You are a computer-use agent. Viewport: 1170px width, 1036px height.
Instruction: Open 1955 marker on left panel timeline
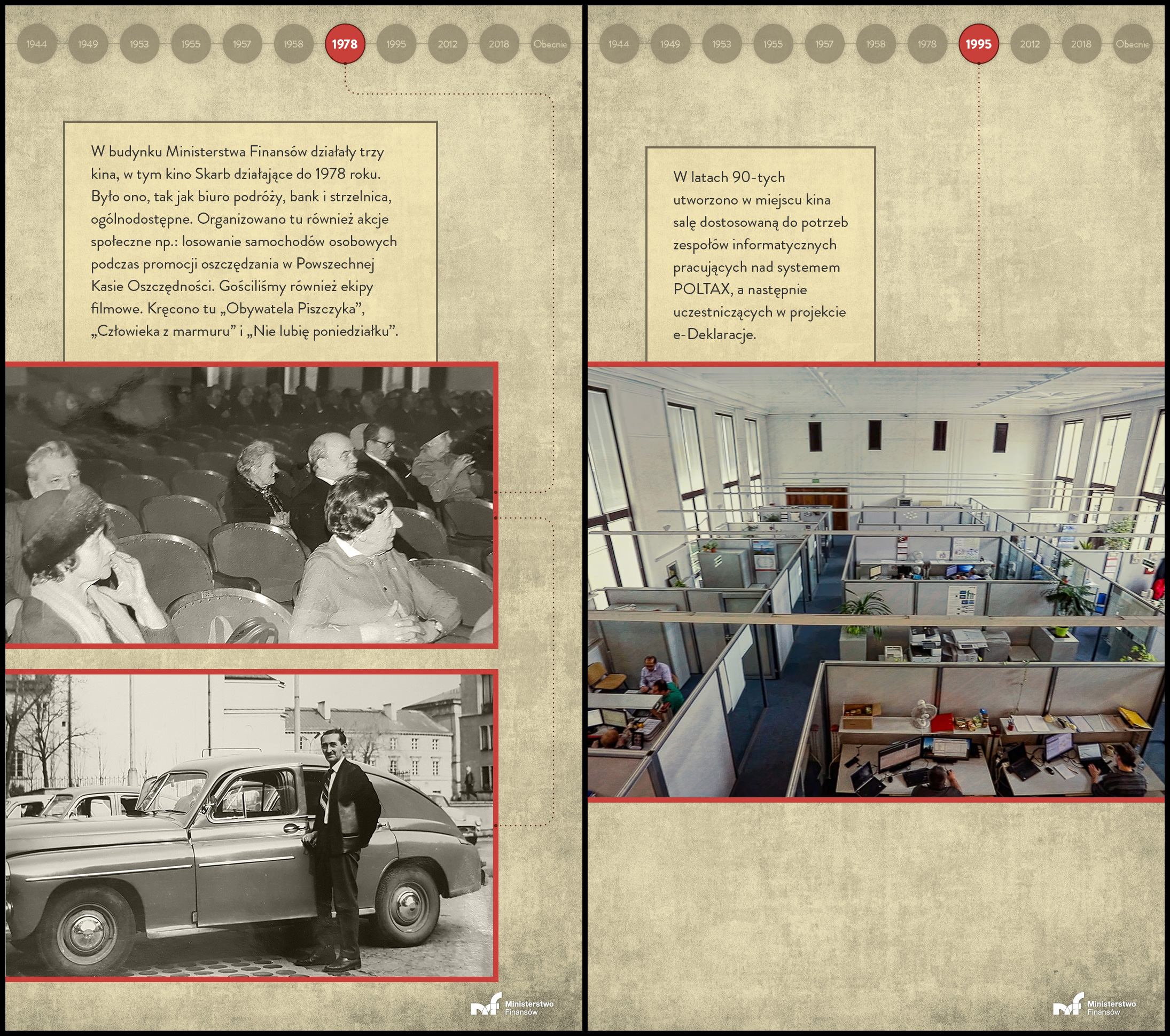(191, 44)
